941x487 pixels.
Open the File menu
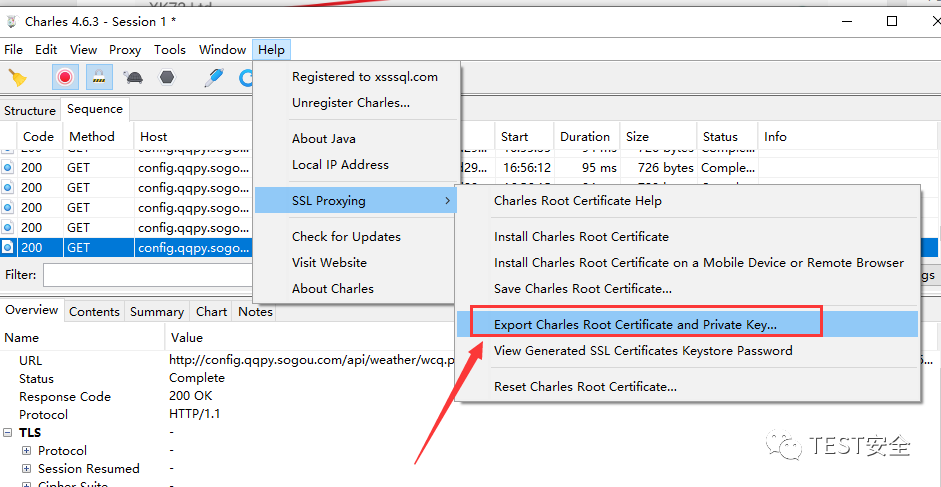pos(13,50)
